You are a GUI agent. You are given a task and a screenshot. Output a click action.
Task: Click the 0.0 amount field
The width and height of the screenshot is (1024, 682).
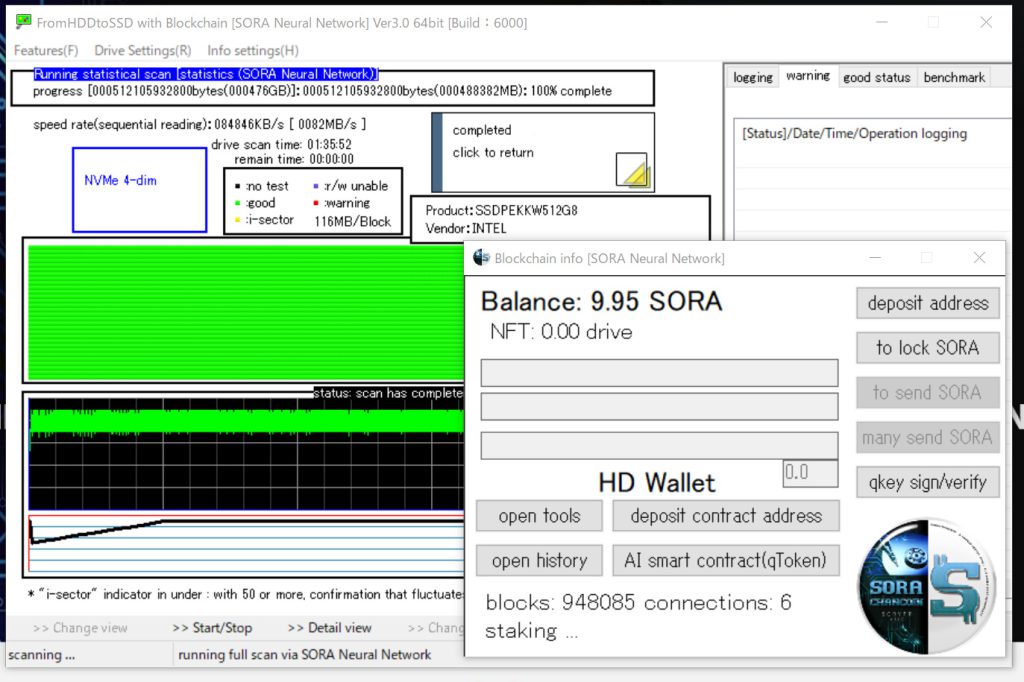pos(810,473)
